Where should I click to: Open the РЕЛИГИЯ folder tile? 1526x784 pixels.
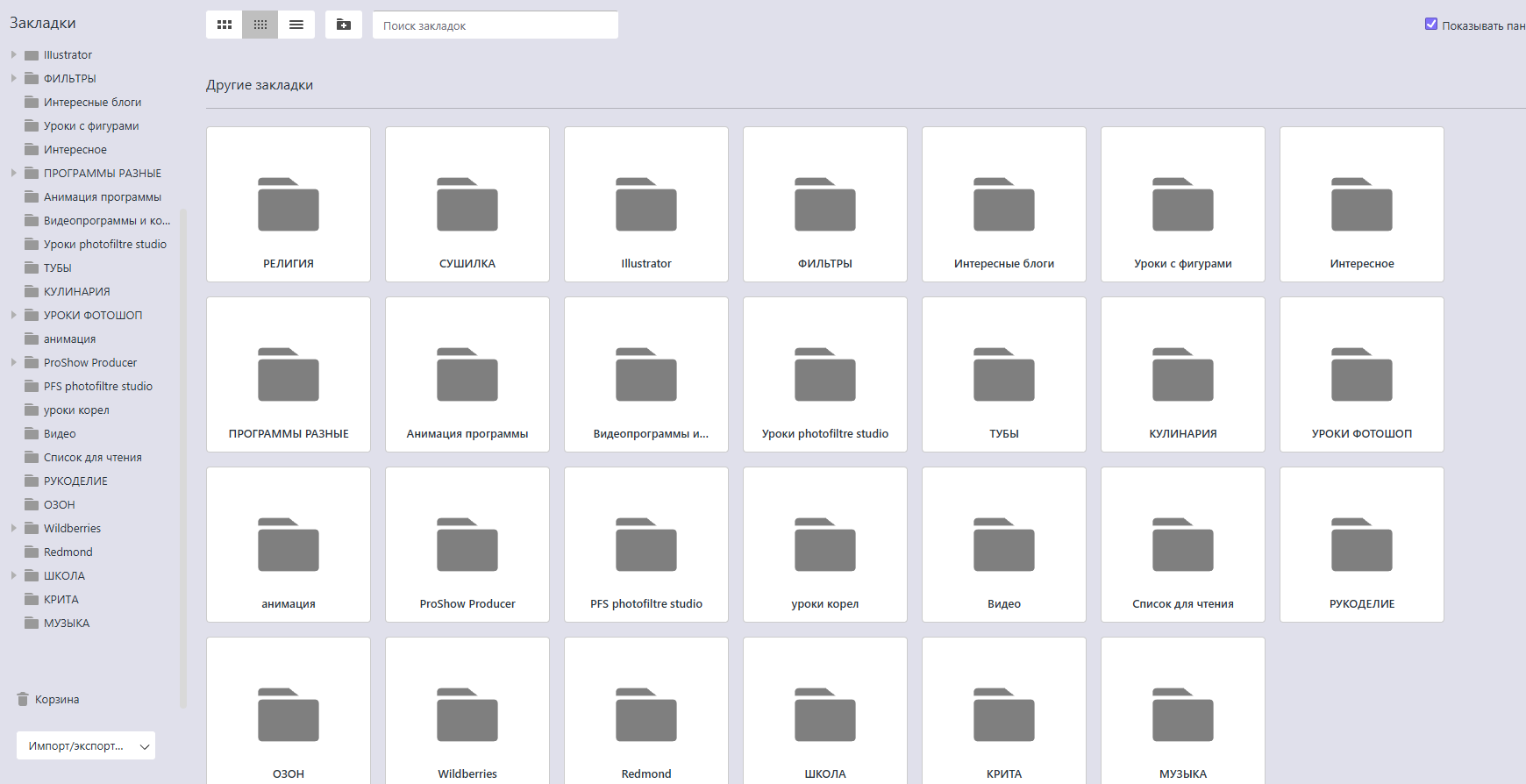coord(289,204)
